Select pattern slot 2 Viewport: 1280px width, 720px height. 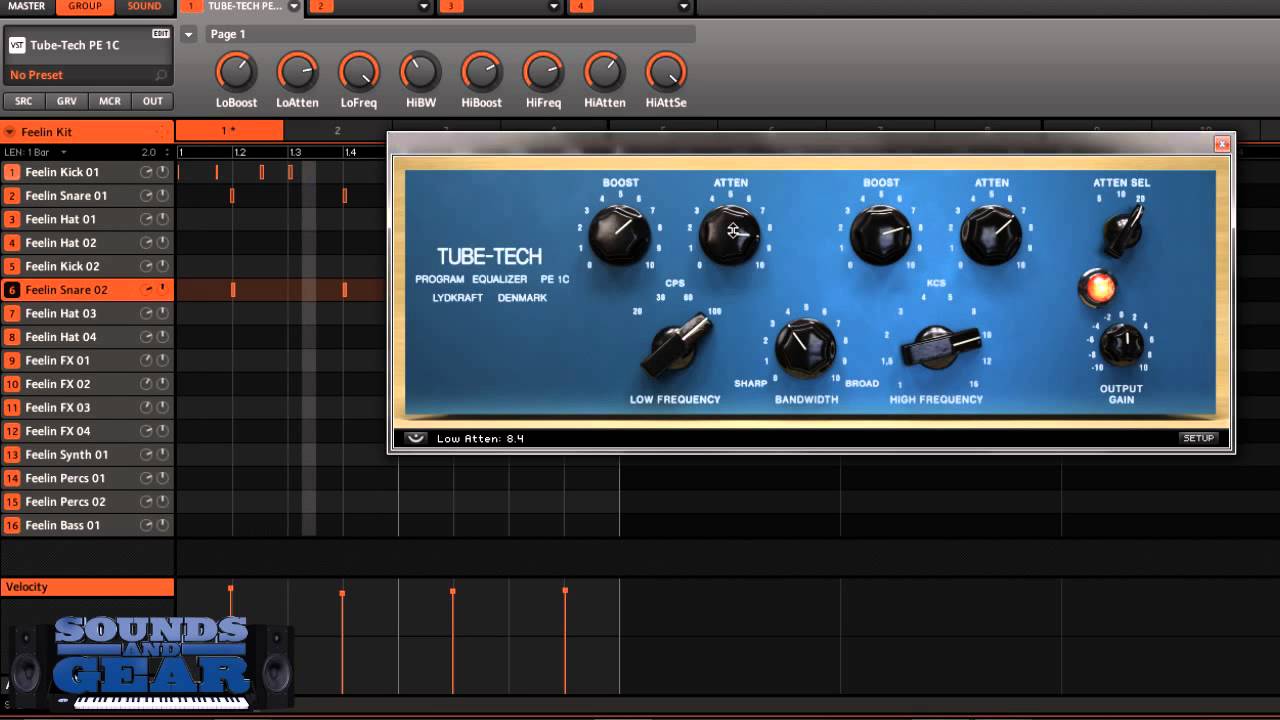(337, 131)
